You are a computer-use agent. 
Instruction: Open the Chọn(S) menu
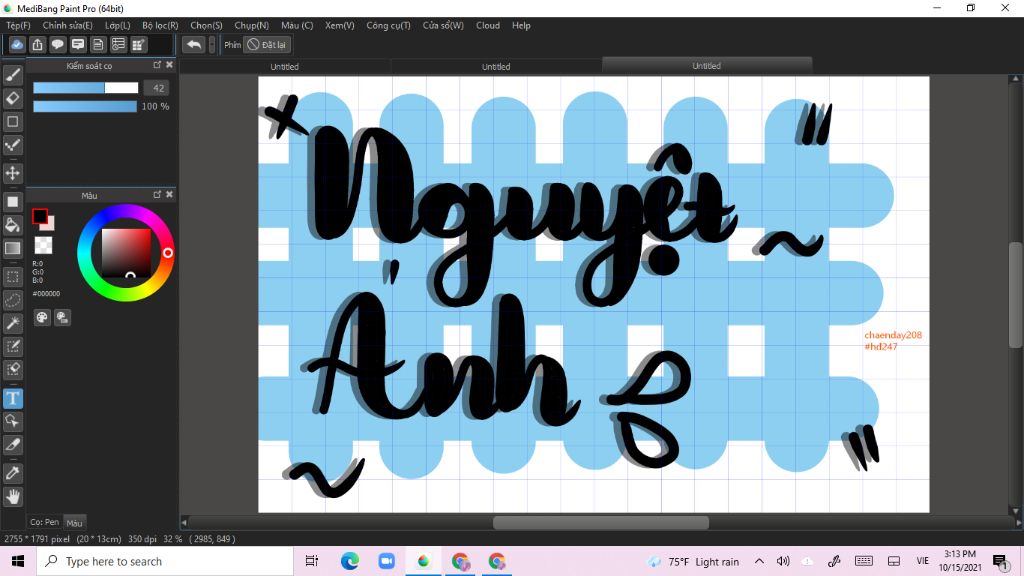coord(206,25)
